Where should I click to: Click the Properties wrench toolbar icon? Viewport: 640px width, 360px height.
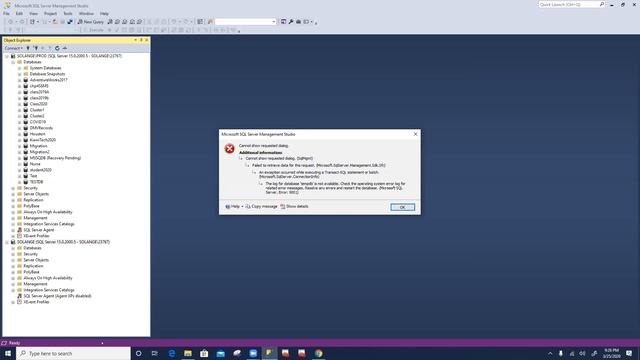tap(291, 22)
